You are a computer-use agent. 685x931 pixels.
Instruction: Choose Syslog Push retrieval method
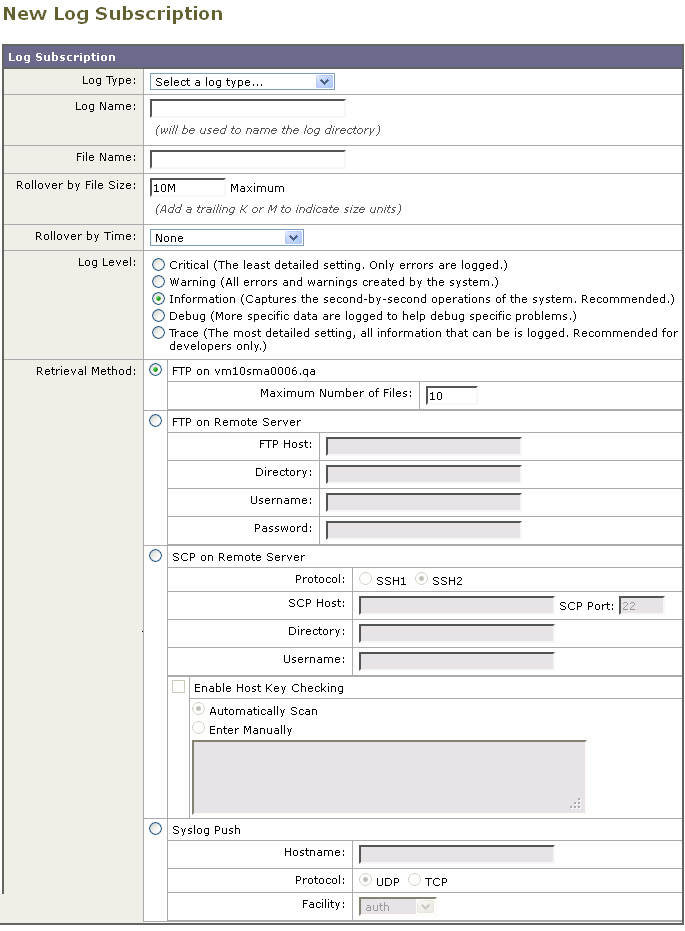click(x=156, y=829)
